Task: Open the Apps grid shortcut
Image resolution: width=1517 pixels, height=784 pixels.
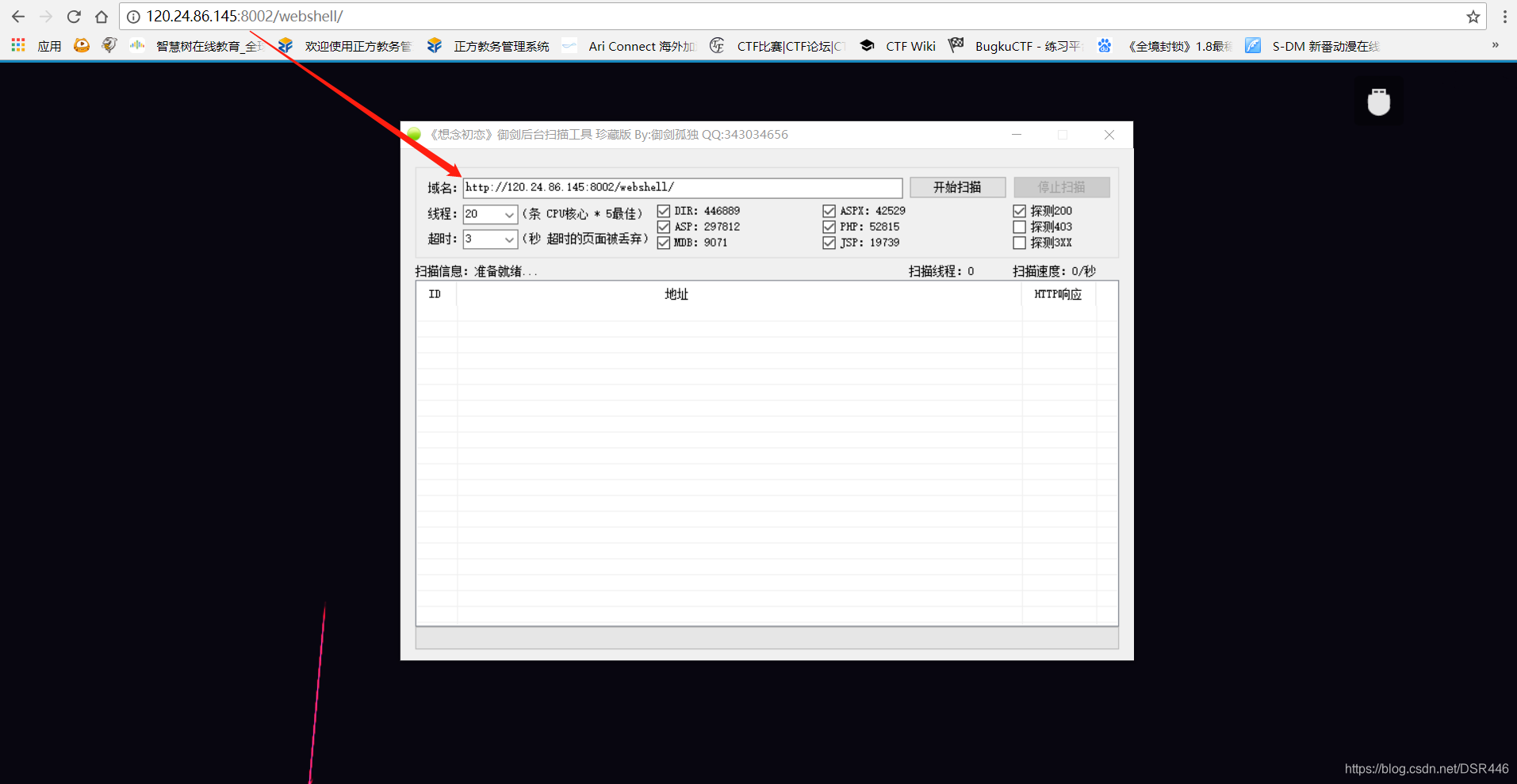Action: click(x=18, y=46)
